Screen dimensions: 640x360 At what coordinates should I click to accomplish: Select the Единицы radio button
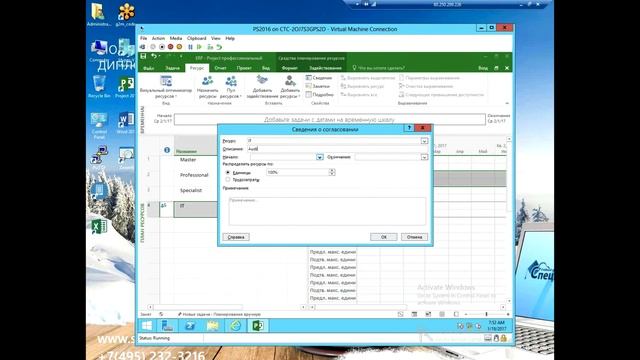pyautogui.click(x=228, y=173)
